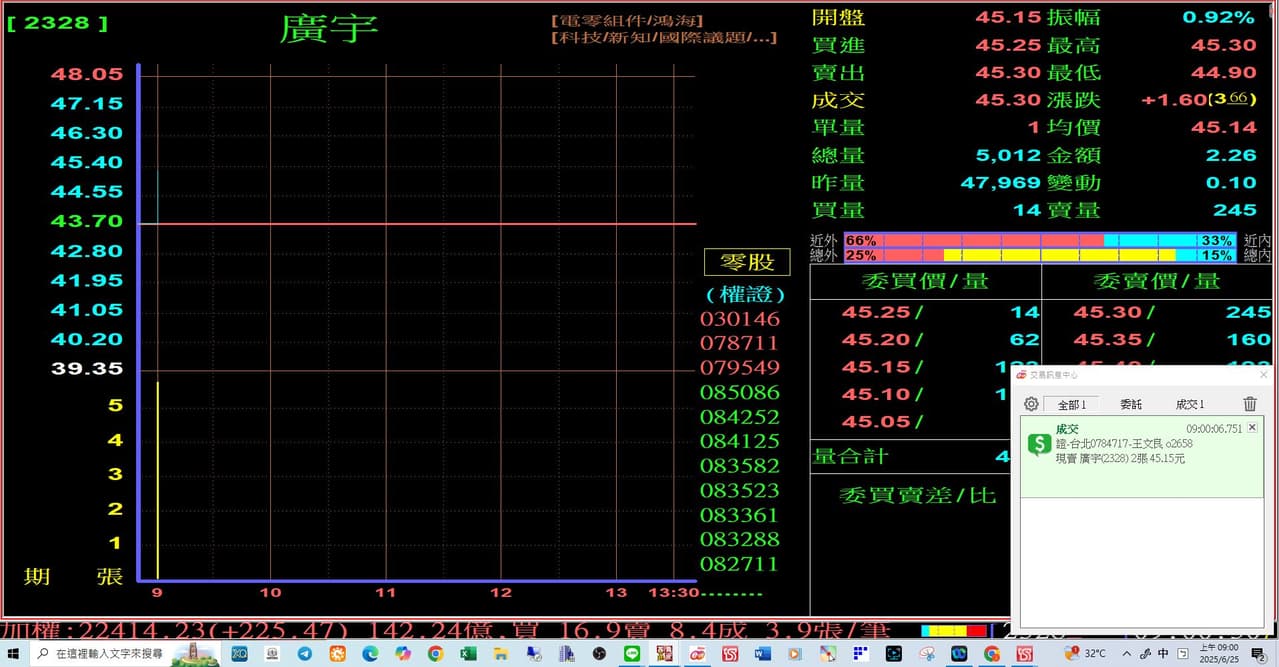Select warrant 085086 in the list
The height and width of the screenshot is (667, 1279).
coord(739,392)
